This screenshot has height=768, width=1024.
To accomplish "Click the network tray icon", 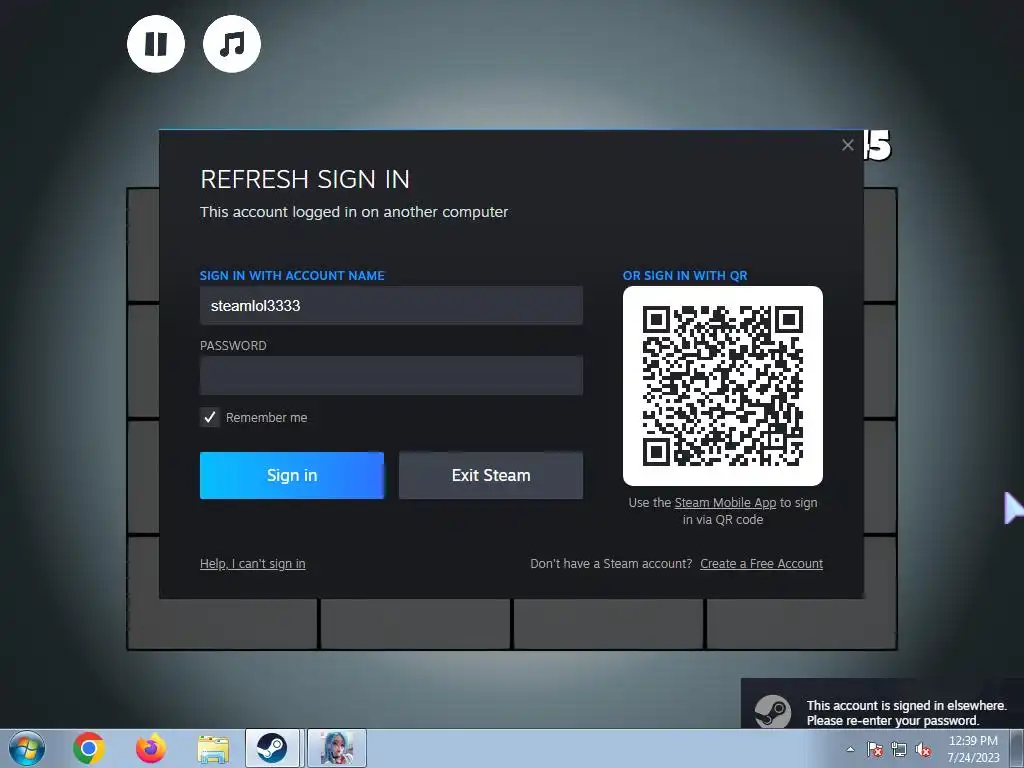I will 899,750.
